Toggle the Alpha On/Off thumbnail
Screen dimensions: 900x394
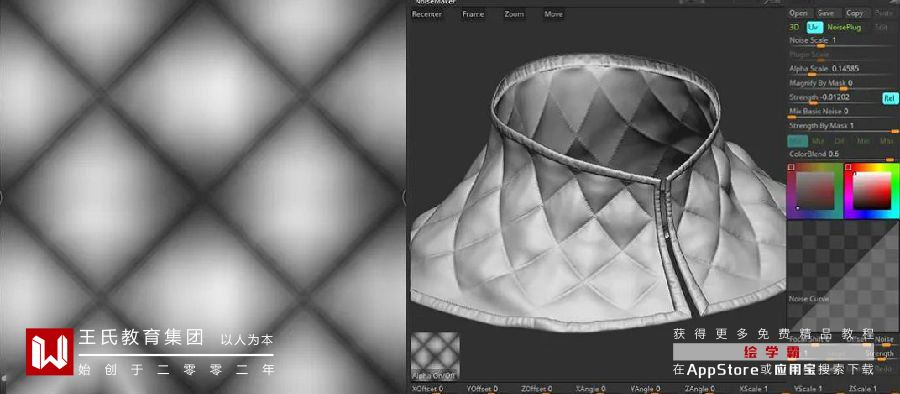(x=435, y=355)
